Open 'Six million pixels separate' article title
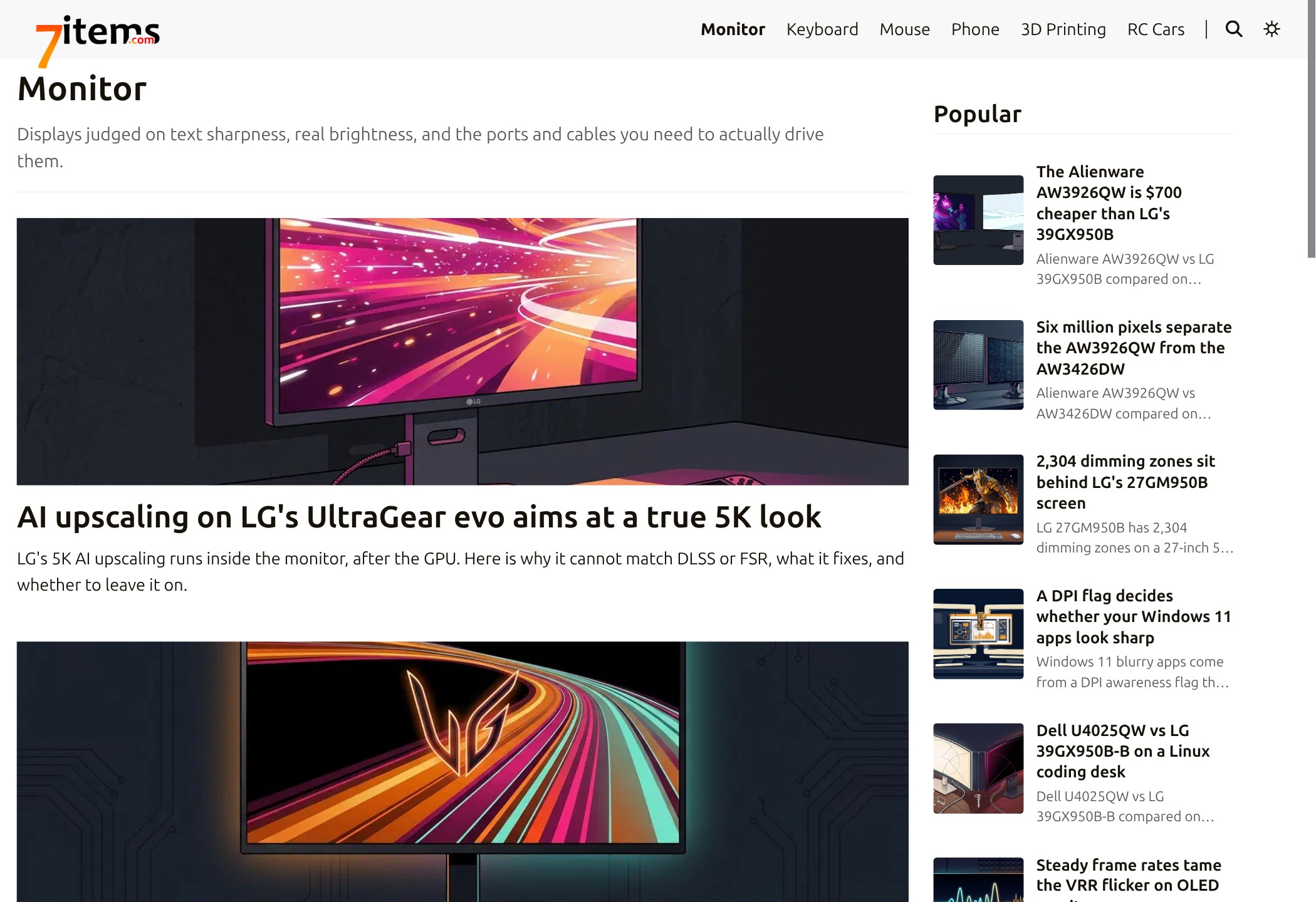1316x902 pixels. pos(1134,348)
